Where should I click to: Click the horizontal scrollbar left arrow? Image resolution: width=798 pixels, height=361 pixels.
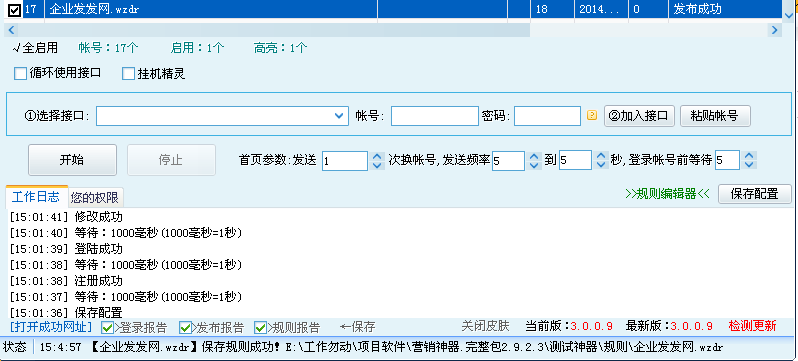[x=11, y=30]
